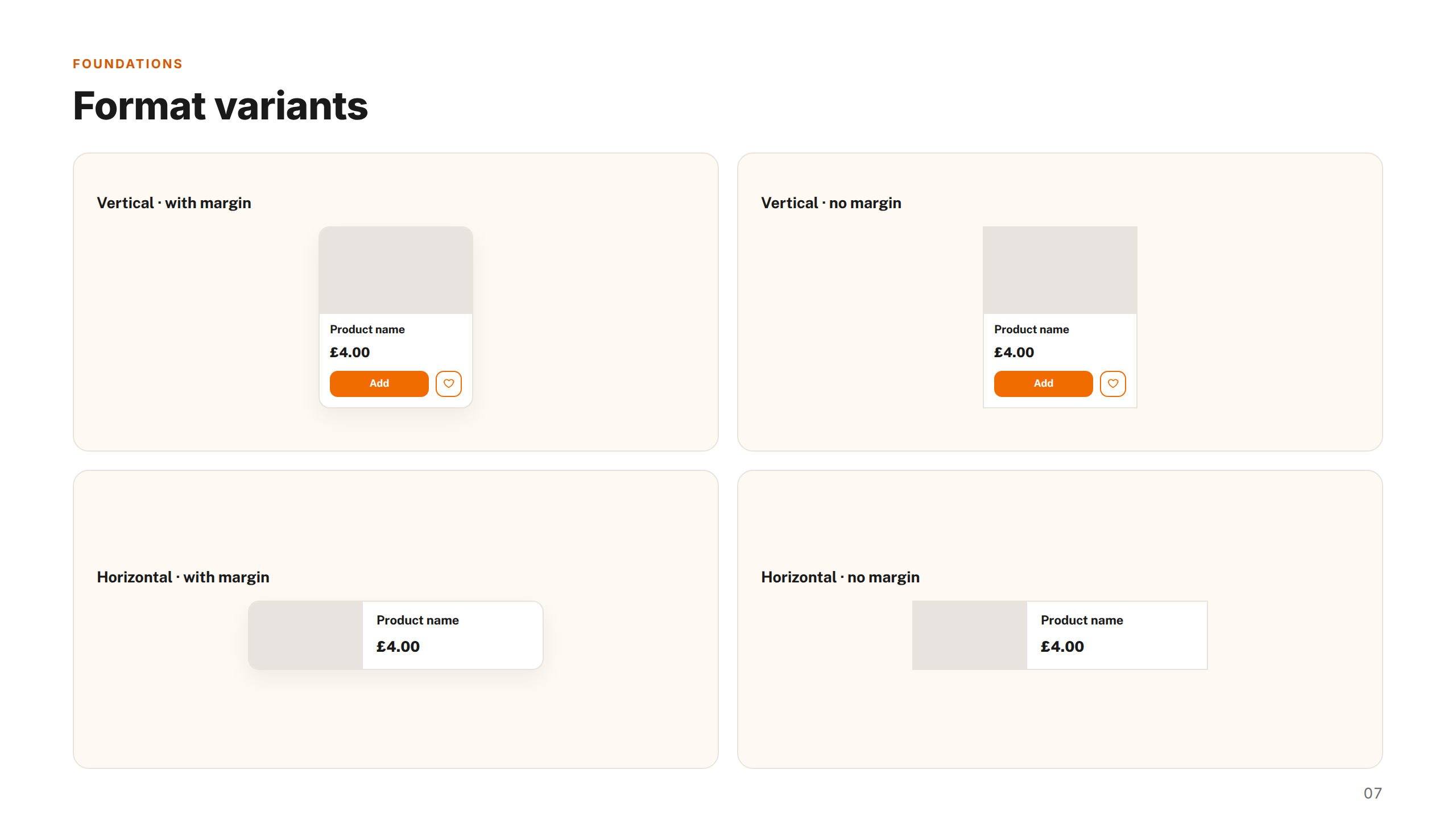Click Product name in vertical with-margin card
The image size is (1456, 819).
(x=367, y=329)
